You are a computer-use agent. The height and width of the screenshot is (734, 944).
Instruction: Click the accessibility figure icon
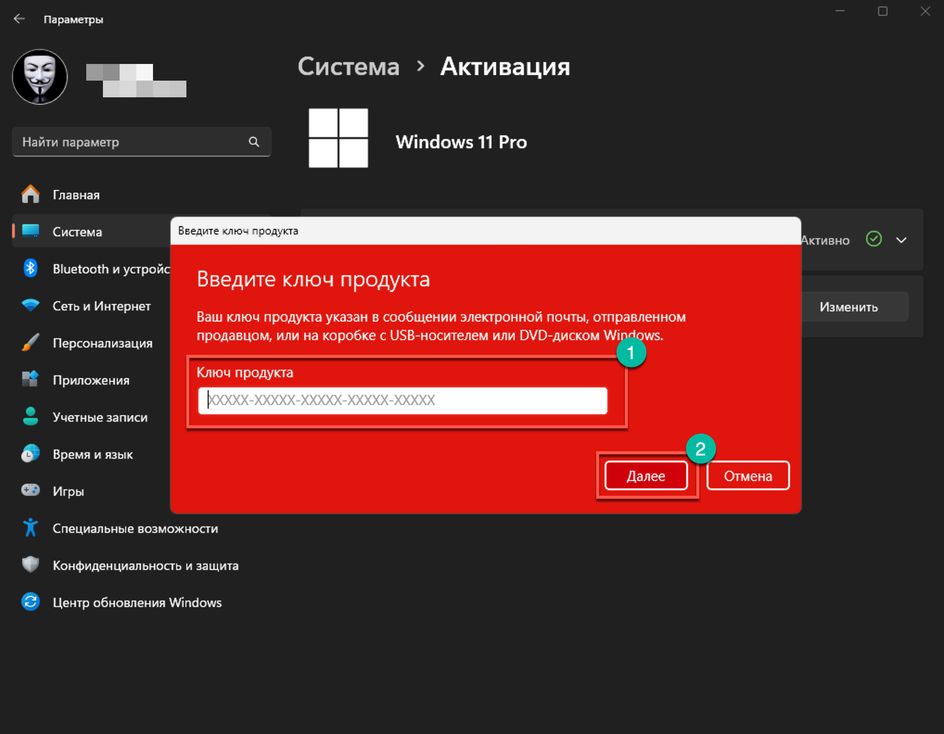pos(30,528)
